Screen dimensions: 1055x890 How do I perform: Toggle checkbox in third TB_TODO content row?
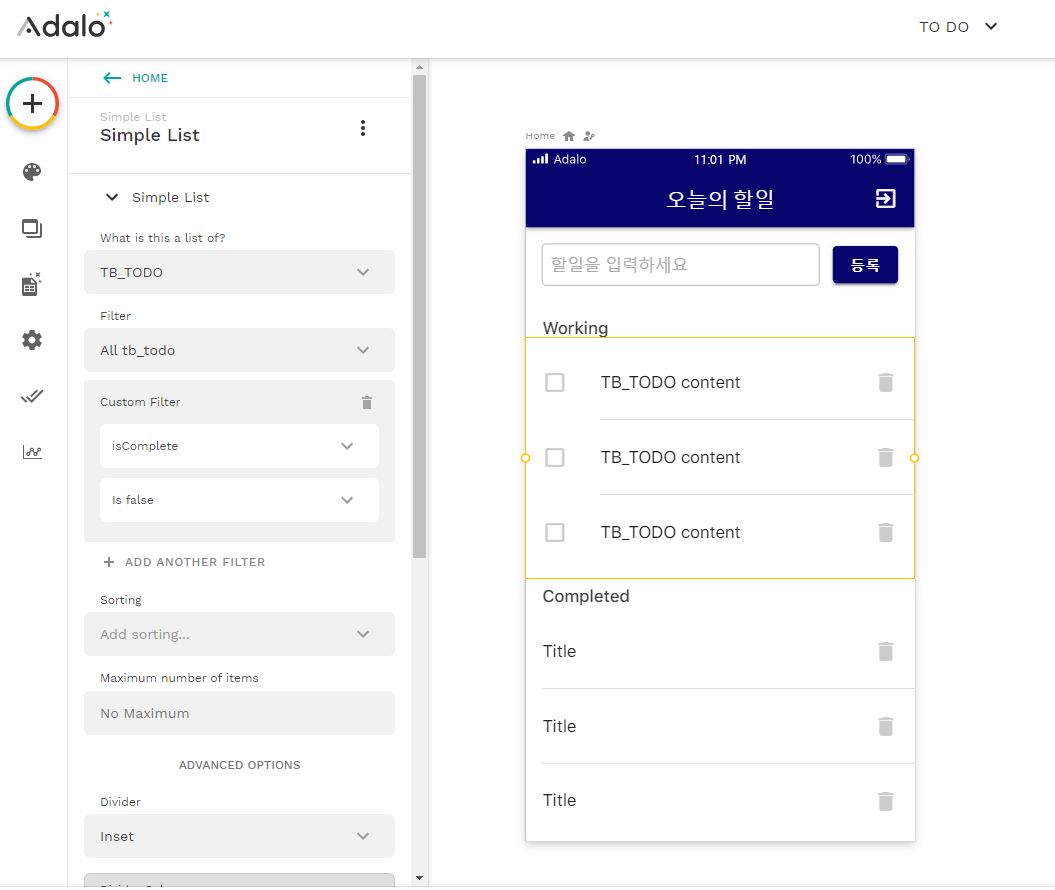point(554,533)
